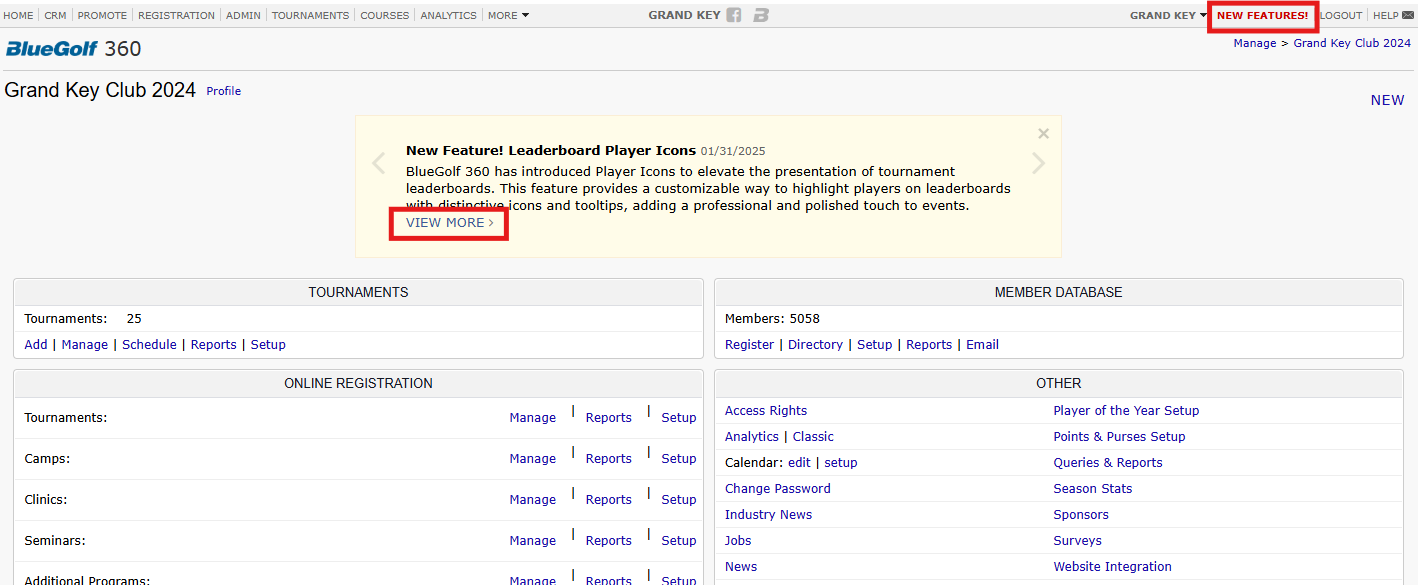The image size is (1418, 585).
Task: Open the Profile link beside club title
Action: click(x=223, y=91)
